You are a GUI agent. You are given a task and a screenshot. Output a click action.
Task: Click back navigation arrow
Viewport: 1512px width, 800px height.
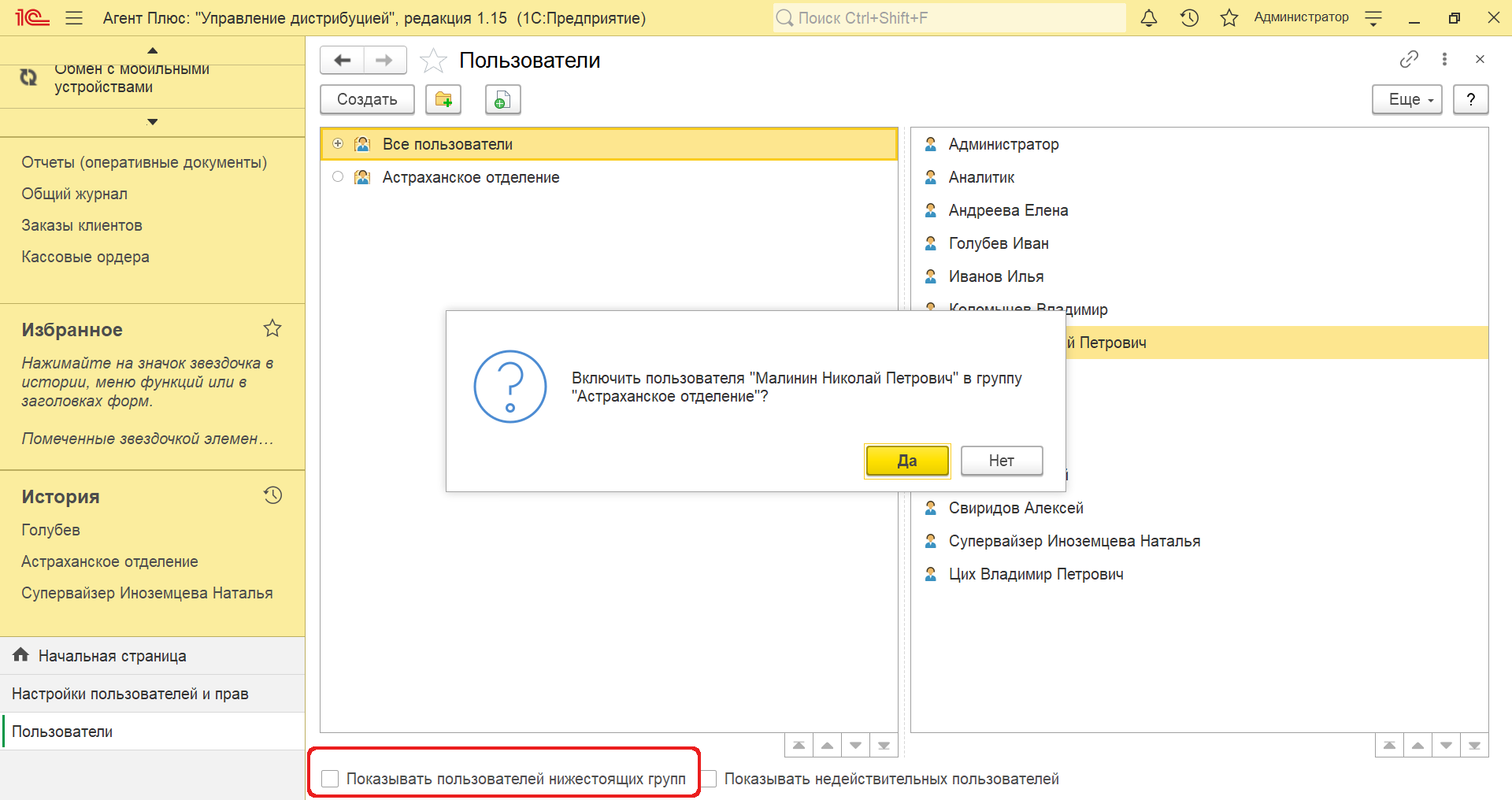[343, 61]
